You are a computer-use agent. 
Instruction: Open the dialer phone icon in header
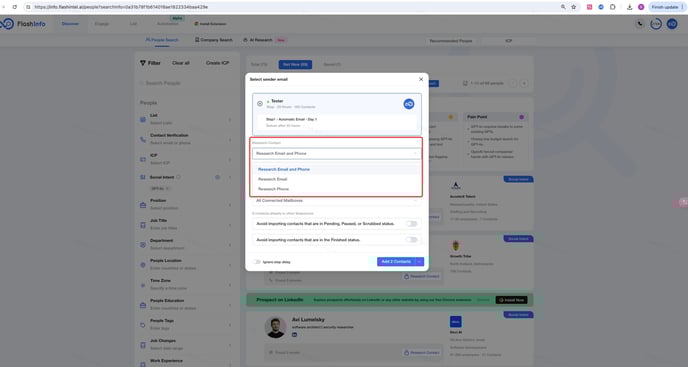640,24
